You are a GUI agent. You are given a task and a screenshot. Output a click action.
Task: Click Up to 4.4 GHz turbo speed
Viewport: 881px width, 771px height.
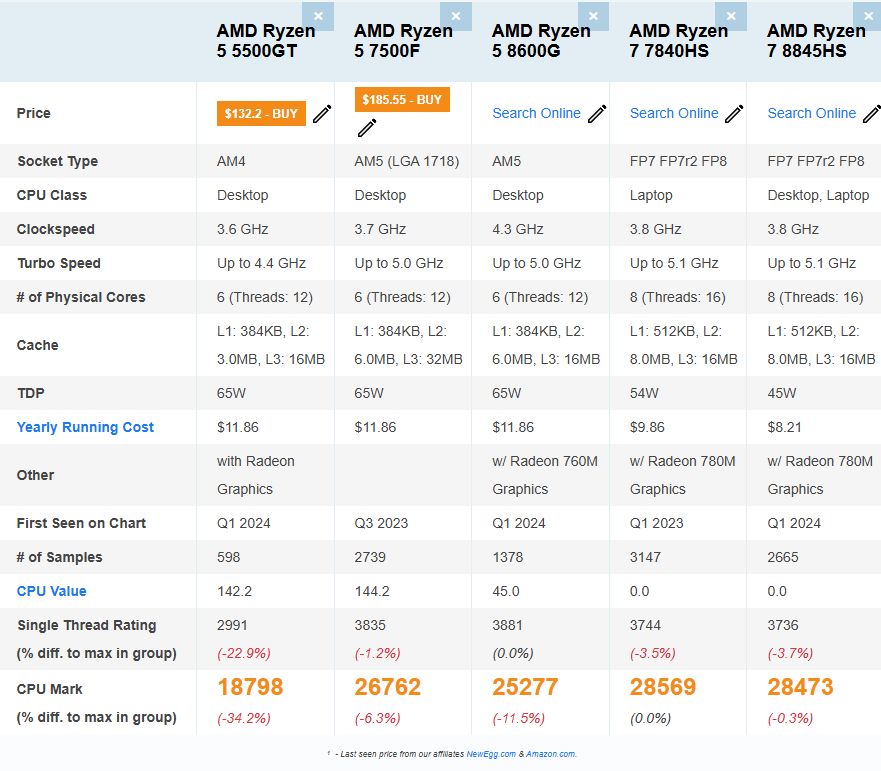261,263
